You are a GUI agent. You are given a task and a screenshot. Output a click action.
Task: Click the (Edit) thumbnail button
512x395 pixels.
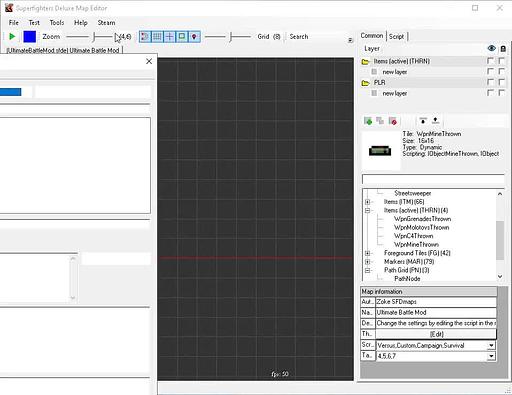(x=436, y=334)
